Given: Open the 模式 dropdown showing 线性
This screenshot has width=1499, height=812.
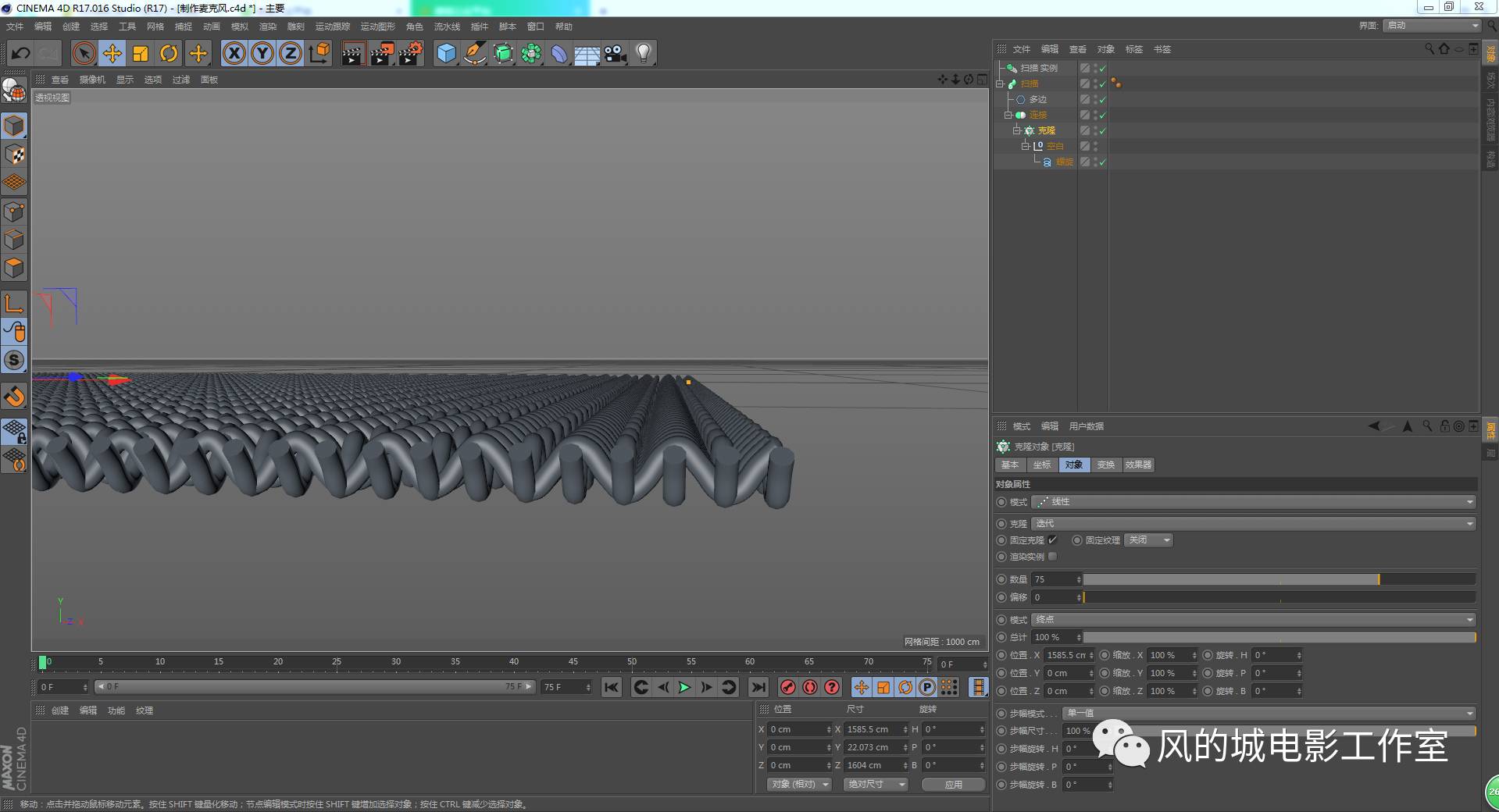Looking at the screenshot, I should pos(1252,502).
